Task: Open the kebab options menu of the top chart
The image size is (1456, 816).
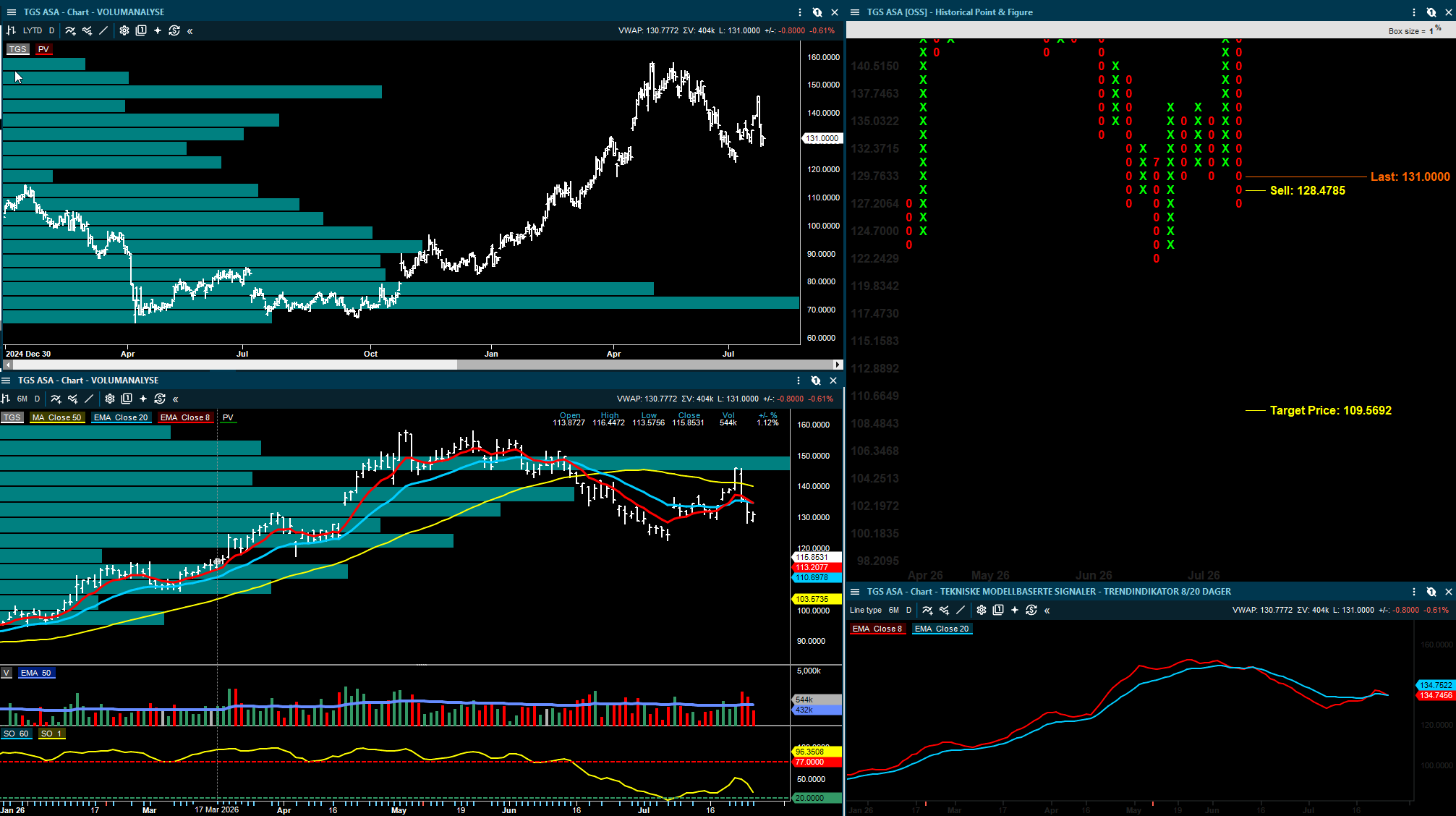Action: 800,12
